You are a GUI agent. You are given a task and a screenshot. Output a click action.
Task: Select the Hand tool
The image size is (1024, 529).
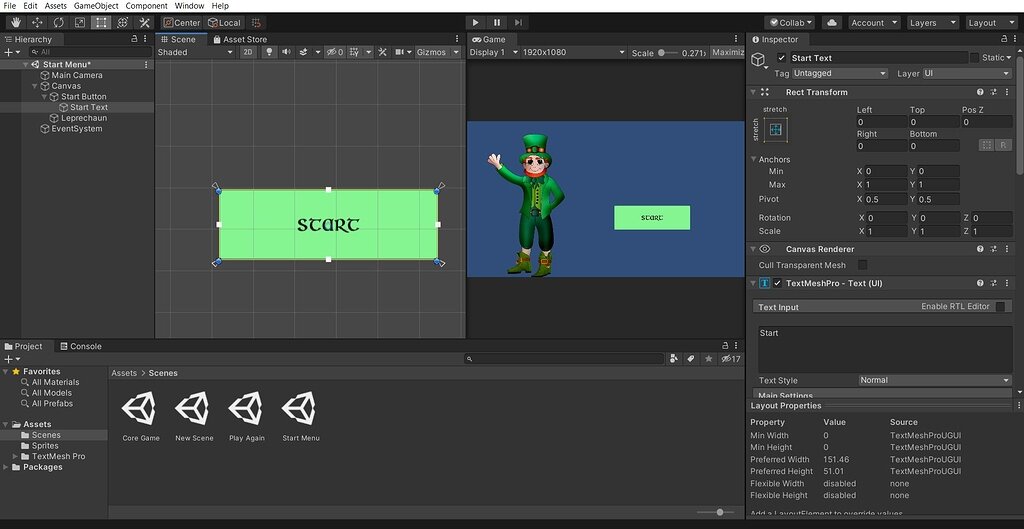tap(16, 23)
